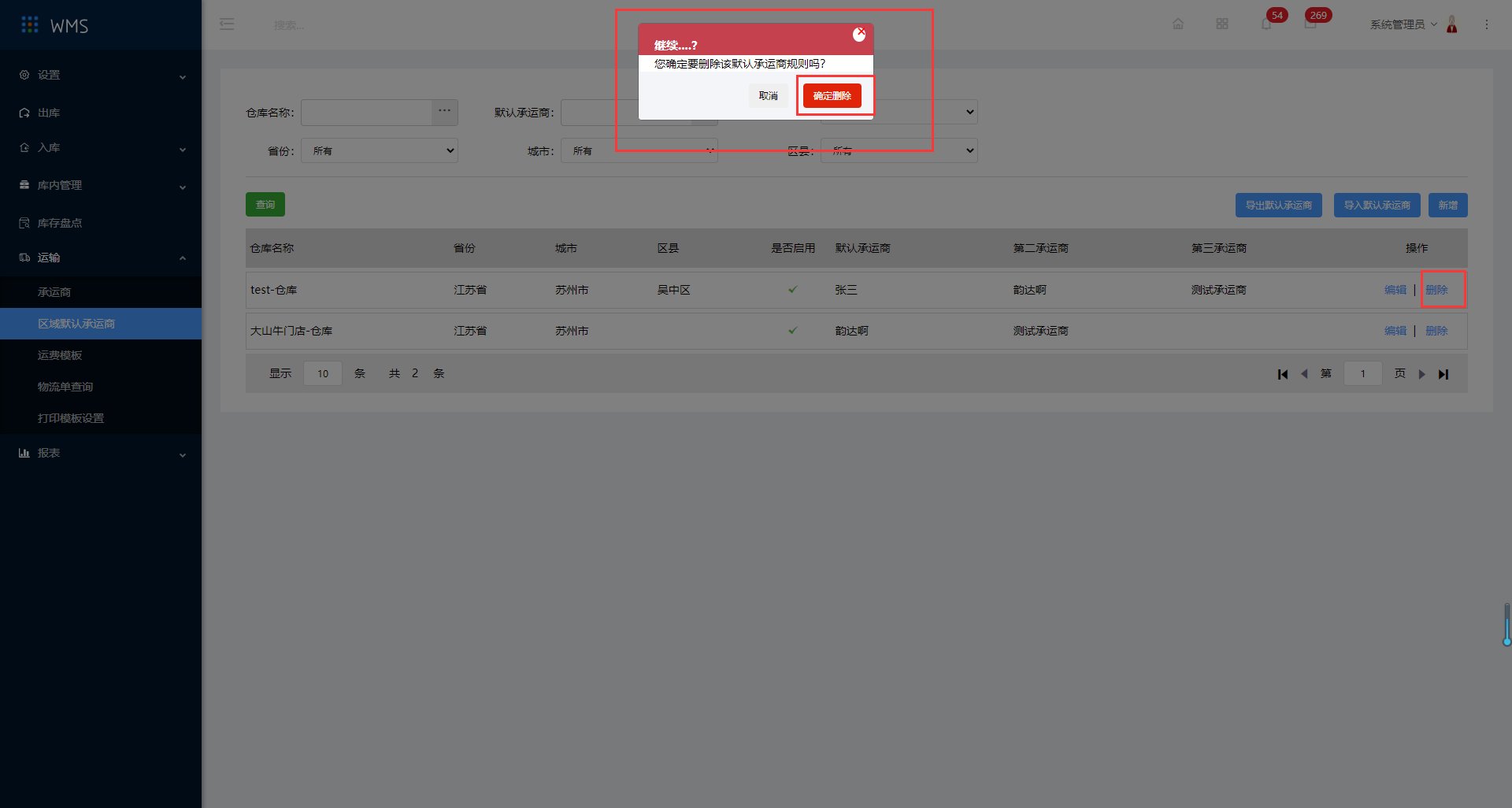Expand the 库内管理 sidebar menu
This screenshot has width=1512, height=808.
[101, 185]
